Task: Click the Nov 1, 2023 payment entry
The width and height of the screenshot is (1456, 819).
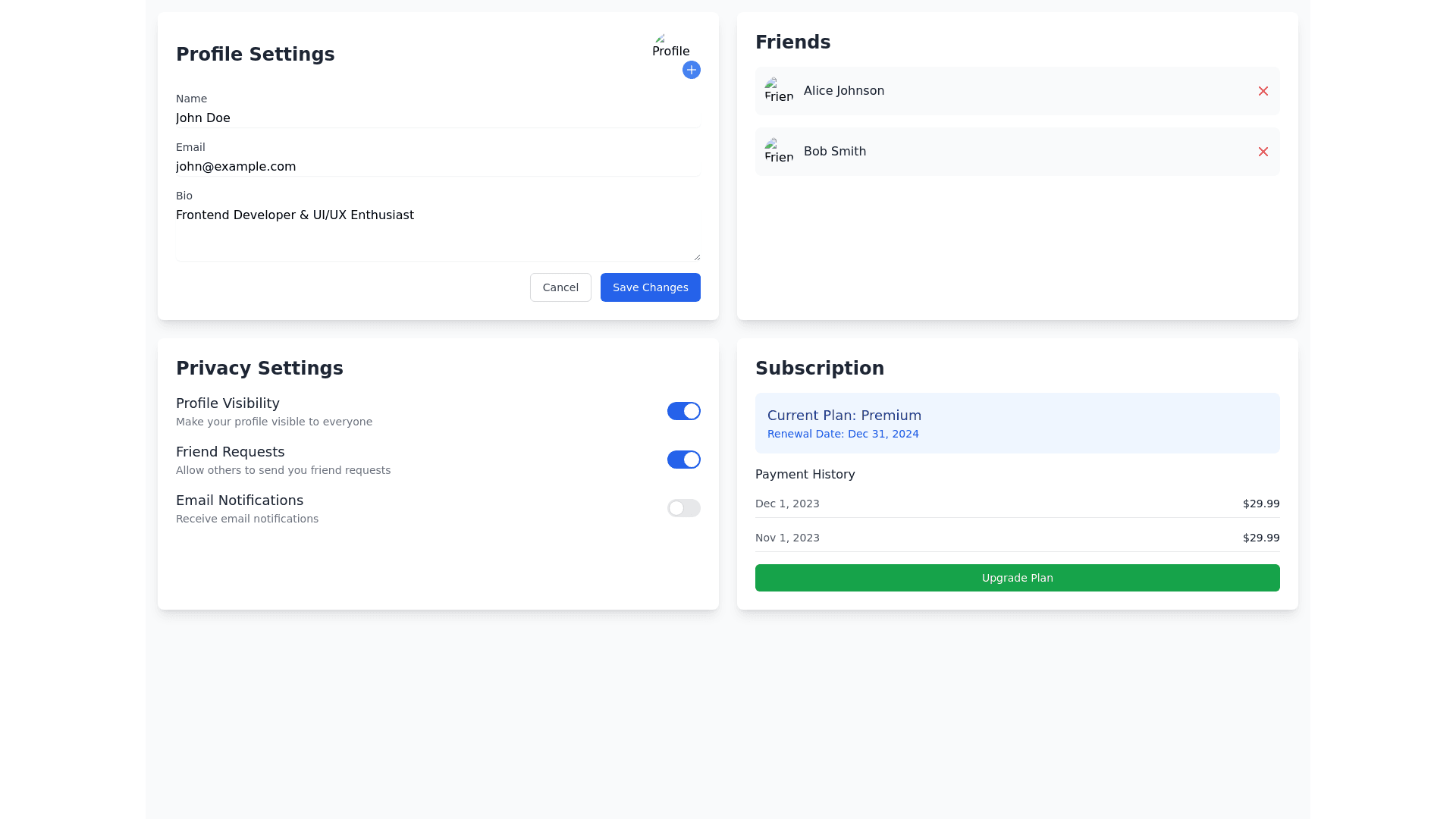Action: tap(1017, 537)
